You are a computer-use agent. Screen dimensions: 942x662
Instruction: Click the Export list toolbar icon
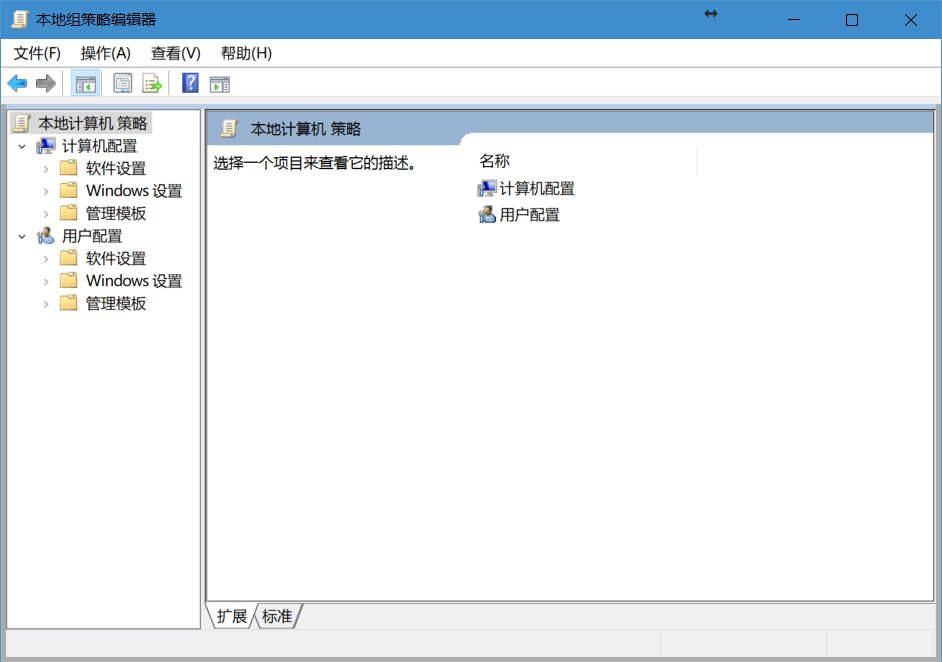click(x=151, y=84)
